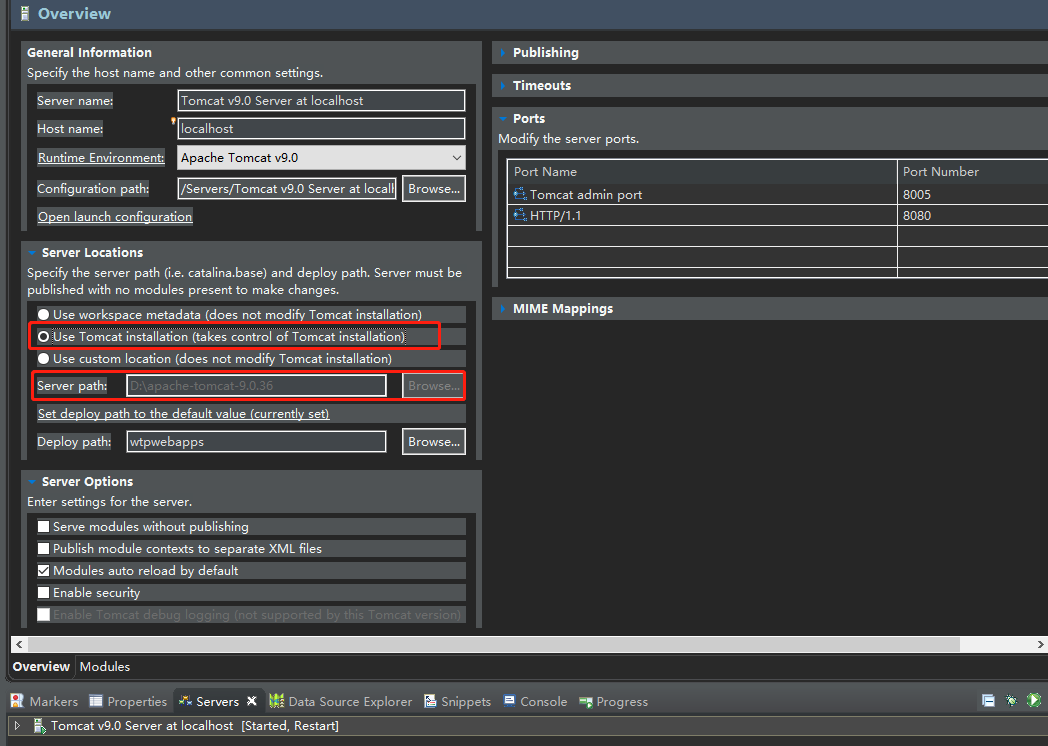
Task: Click the Tomcat server icon in Servers list
Action: click(39, 725)
